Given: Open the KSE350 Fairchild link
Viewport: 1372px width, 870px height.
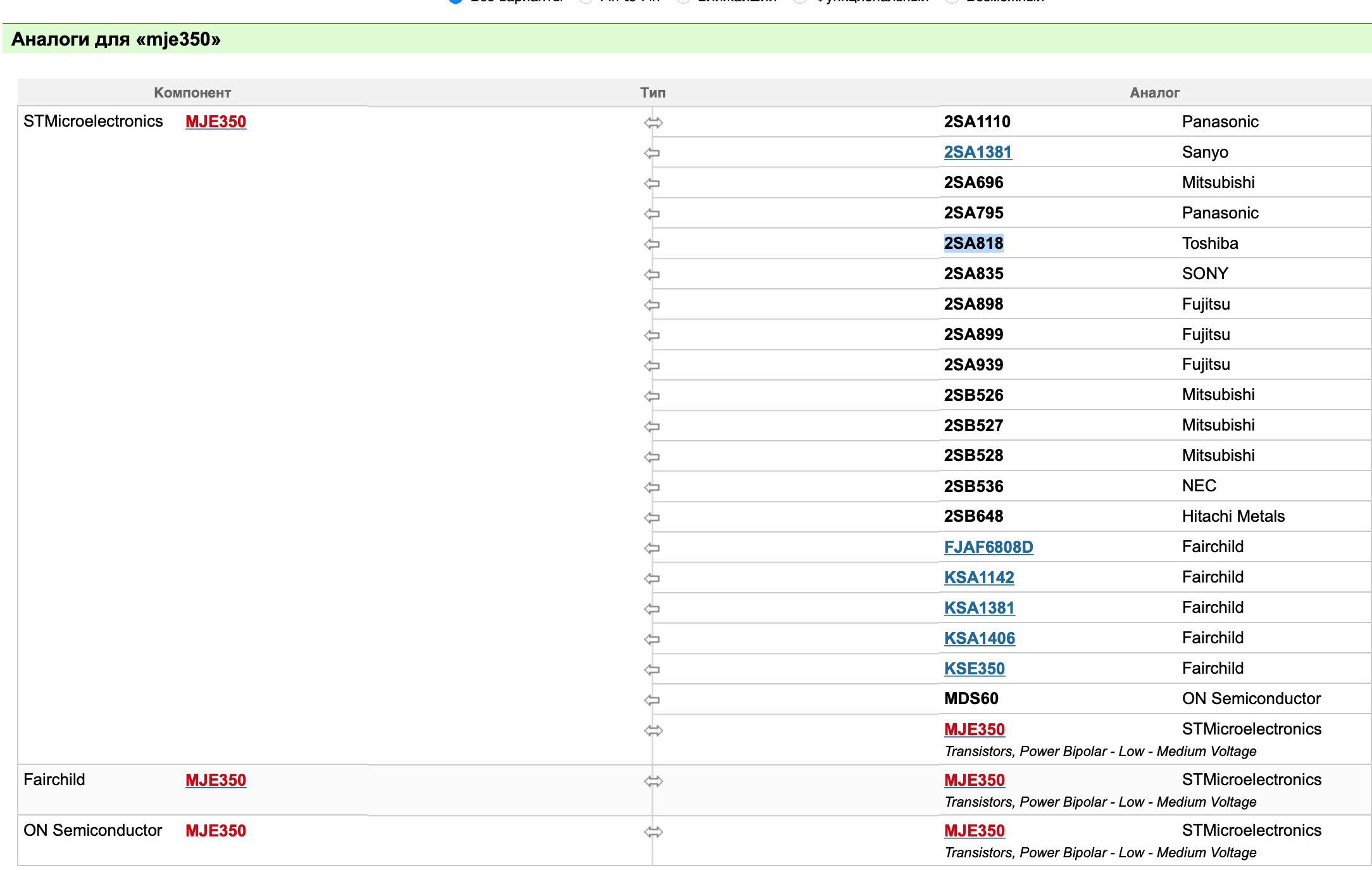Looking at the screenshot, I should point(974,668).
